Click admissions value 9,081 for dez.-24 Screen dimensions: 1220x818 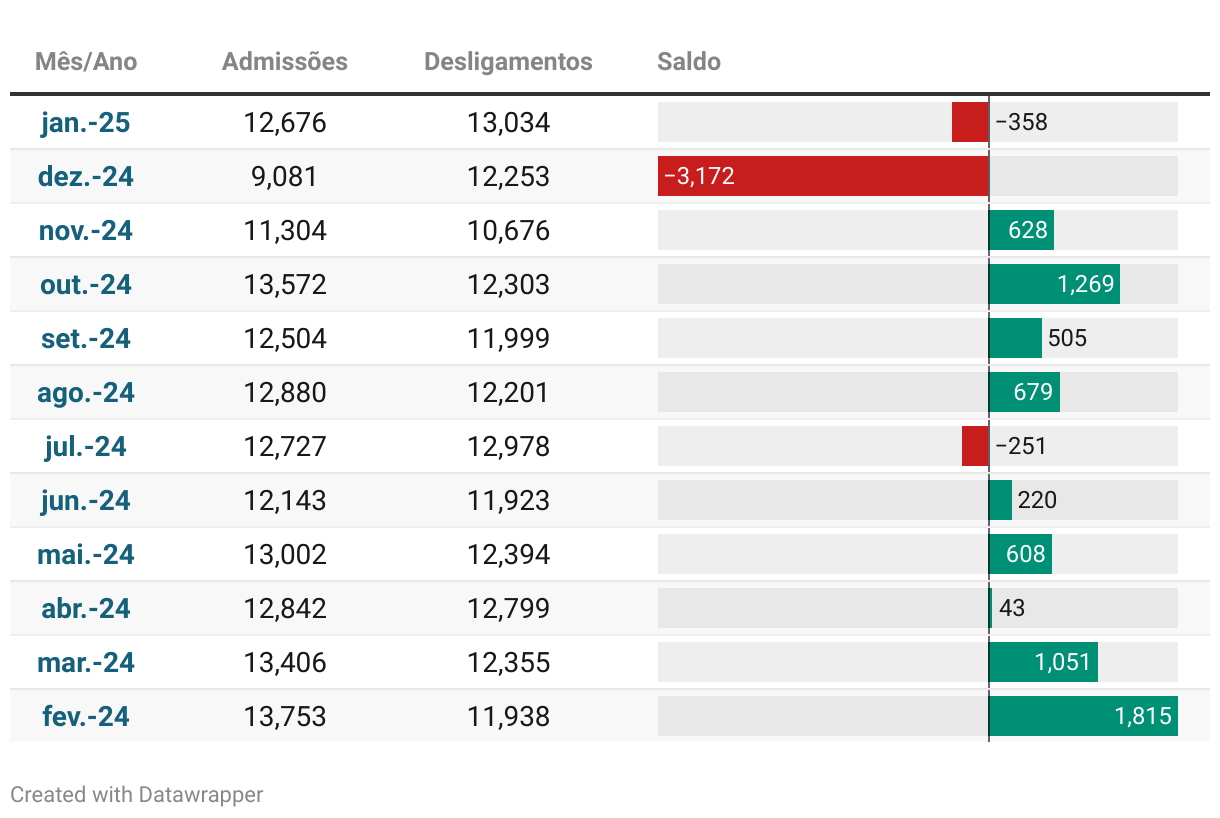coord(285,177)
